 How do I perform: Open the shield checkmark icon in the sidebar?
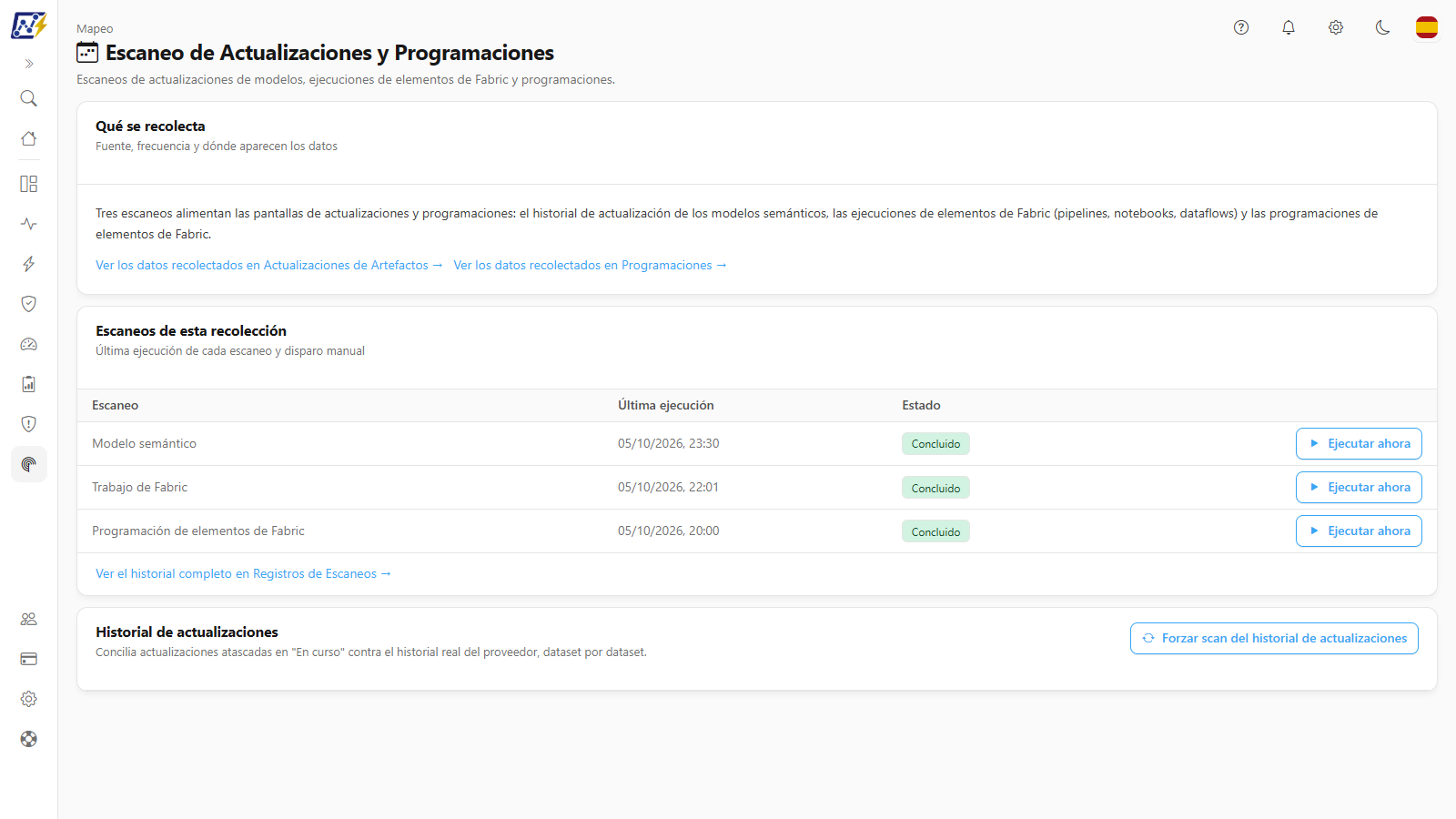pos(29,304)
